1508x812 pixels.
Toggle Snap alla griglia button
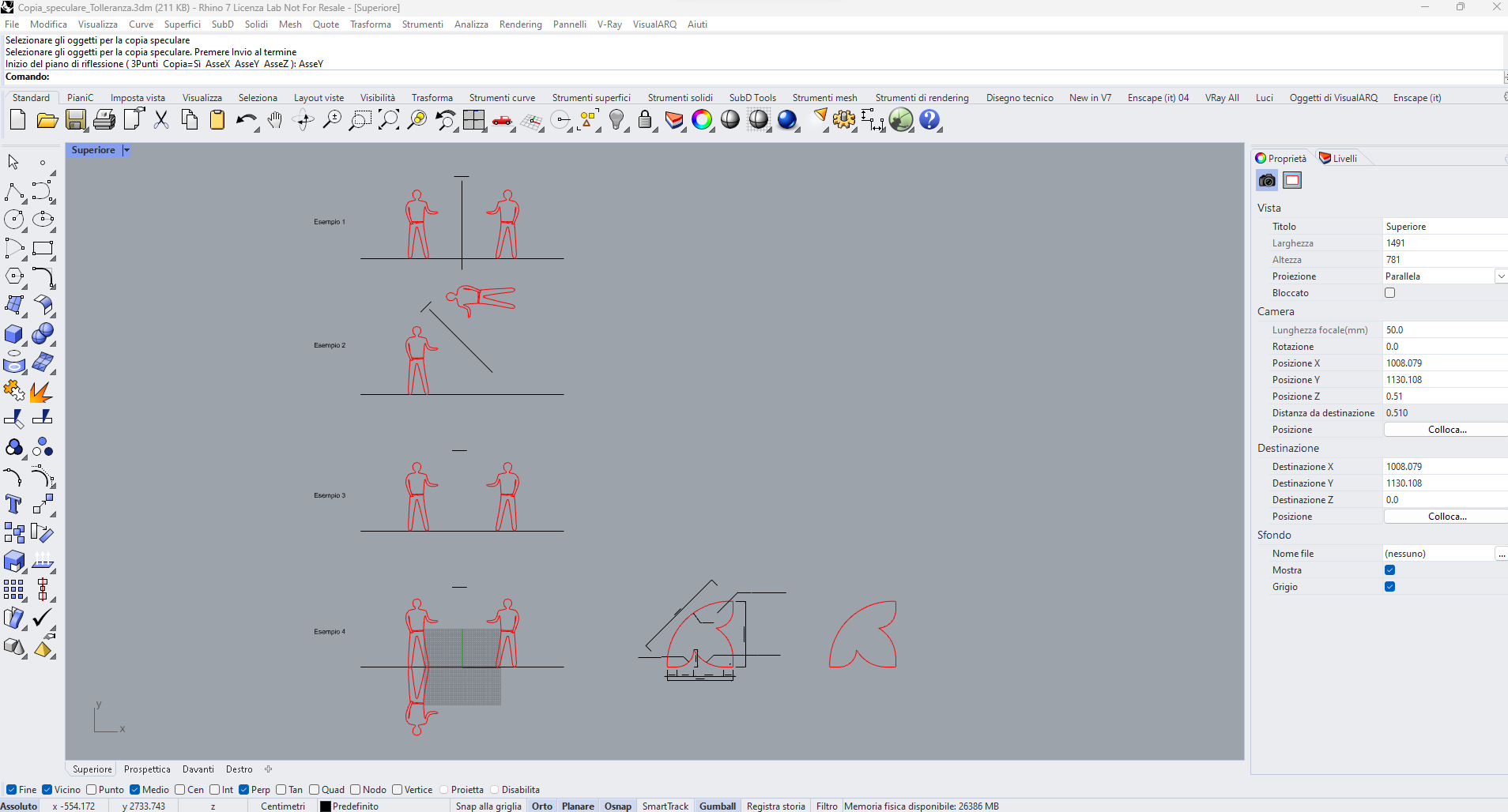point(488,806)
